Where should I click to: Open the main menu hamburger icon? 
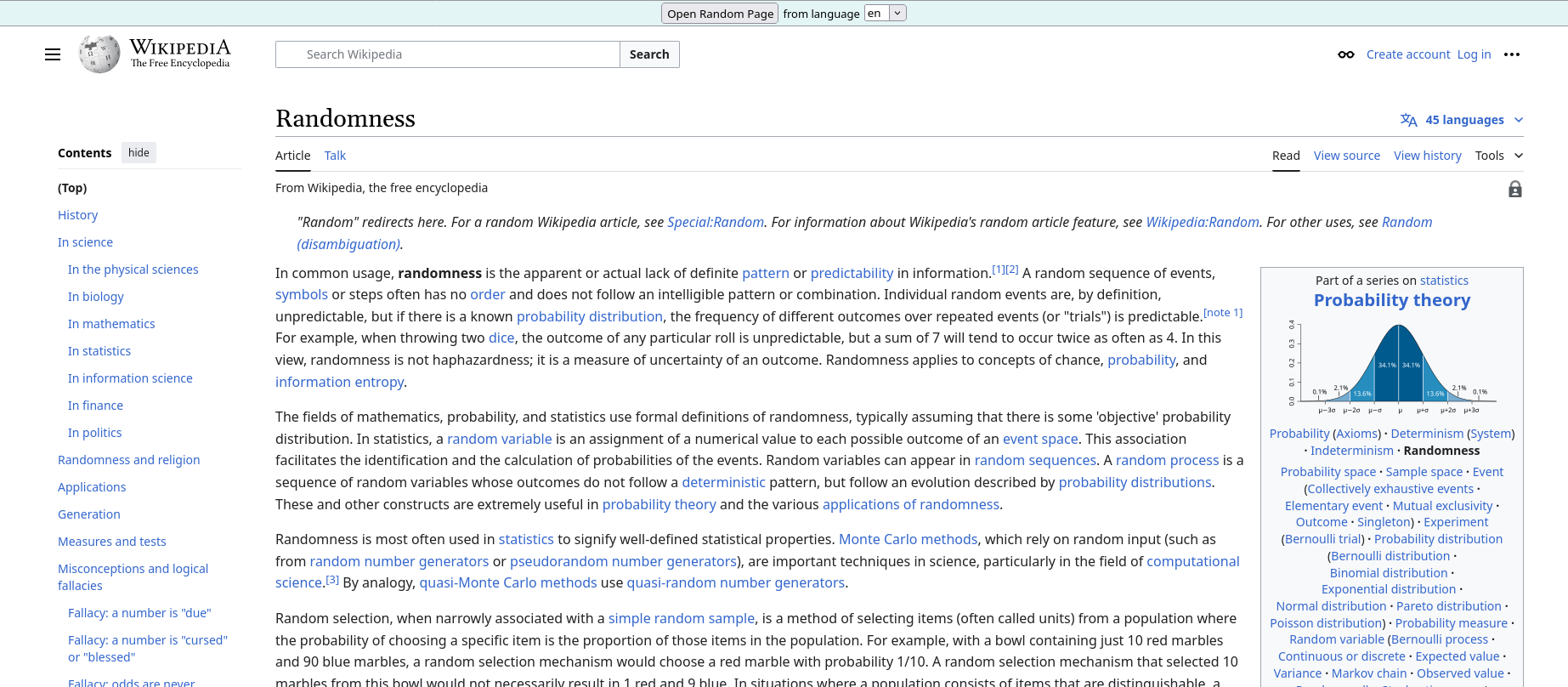click(53, 54)
